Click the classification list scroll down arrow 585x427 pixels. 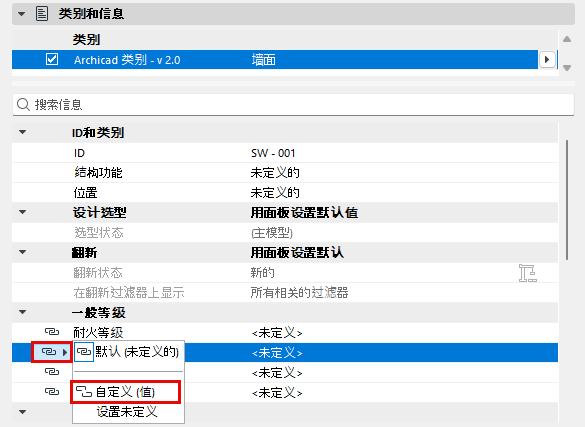pos(567,68)
